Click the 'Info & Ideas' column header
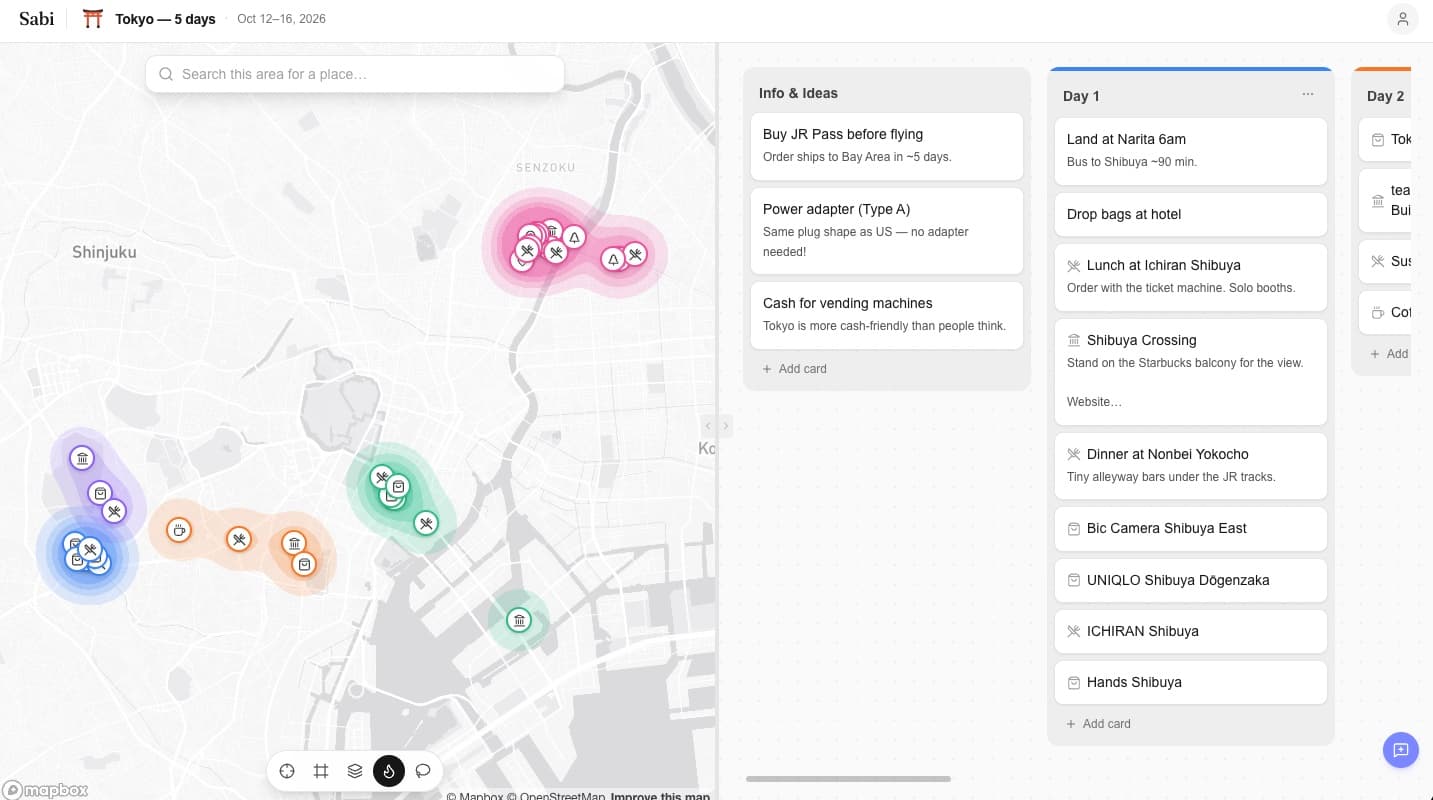Viewport: 1433px width, 800px height. [x=798, y=93]
